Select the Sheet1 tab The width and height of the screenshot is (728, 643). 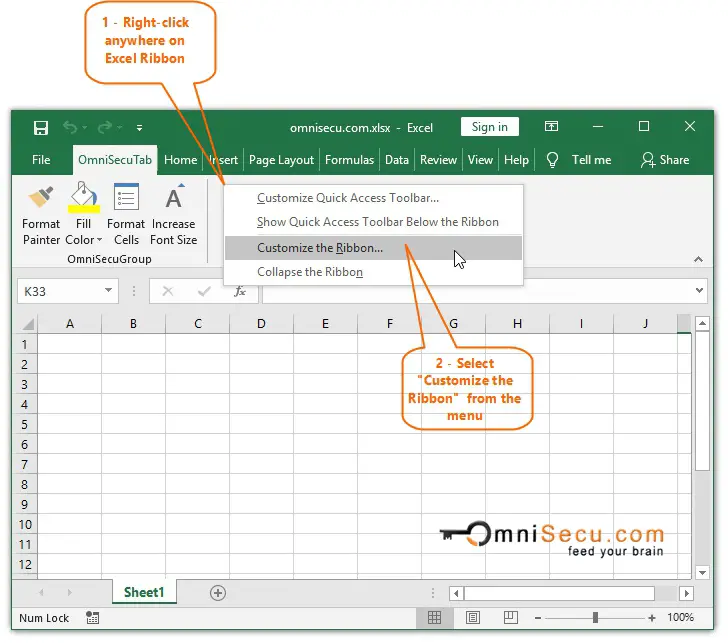click(x=144, y=592)
